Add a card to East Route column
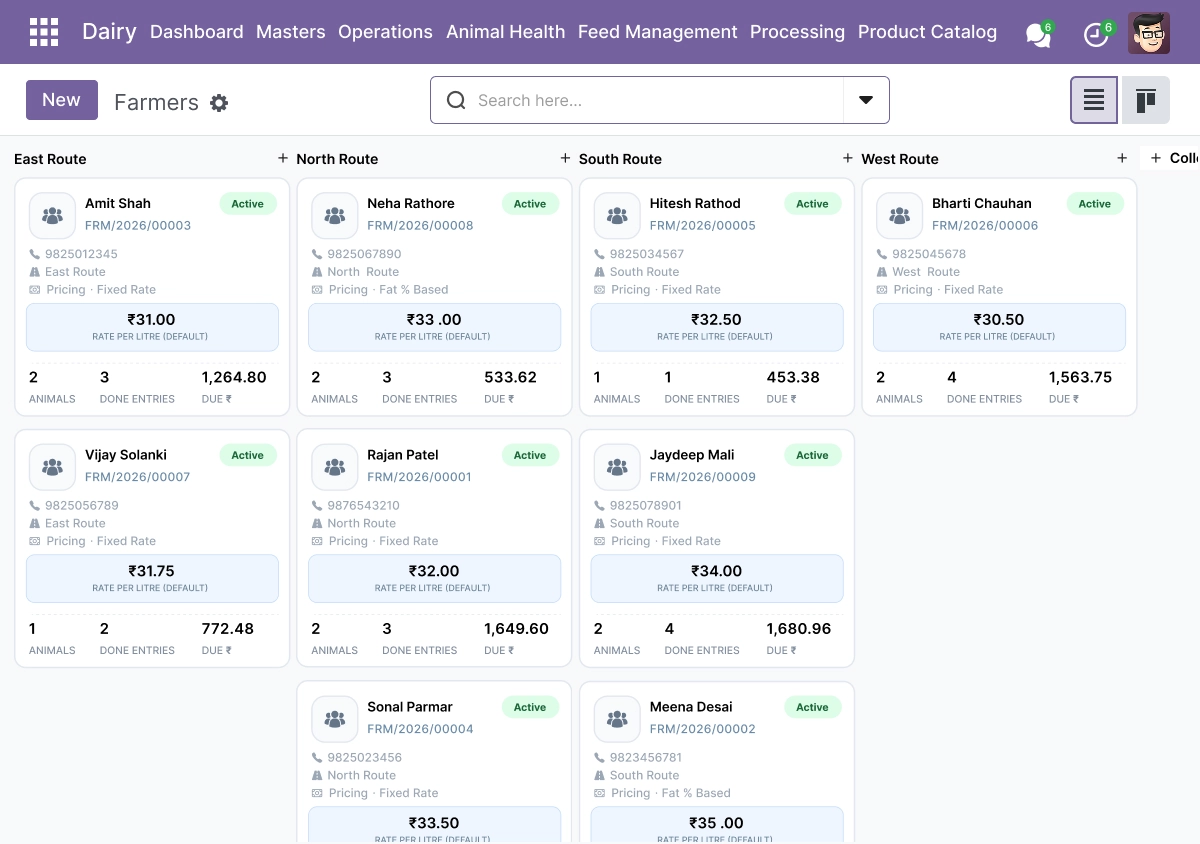 (x=283, y=158)
